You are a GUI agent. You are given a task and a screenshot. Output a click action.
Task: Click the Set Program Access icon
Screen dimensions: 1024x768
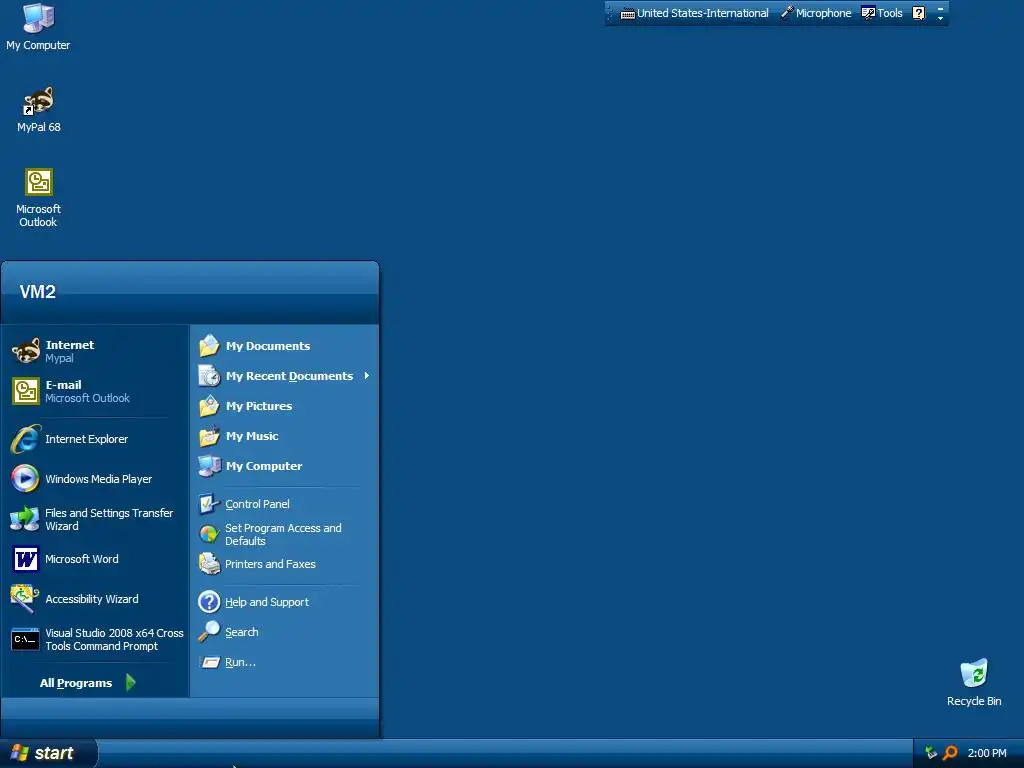coord(209,534)
